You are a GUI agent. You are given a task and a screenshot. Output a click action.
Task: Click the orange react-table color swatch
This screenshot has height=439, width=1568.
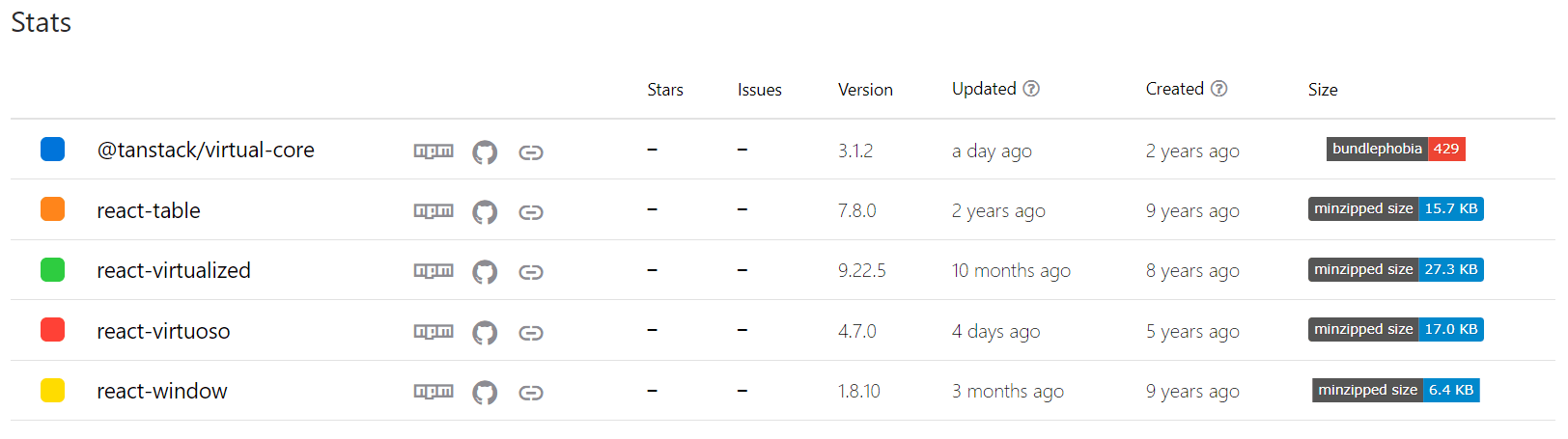coord(52,209)
